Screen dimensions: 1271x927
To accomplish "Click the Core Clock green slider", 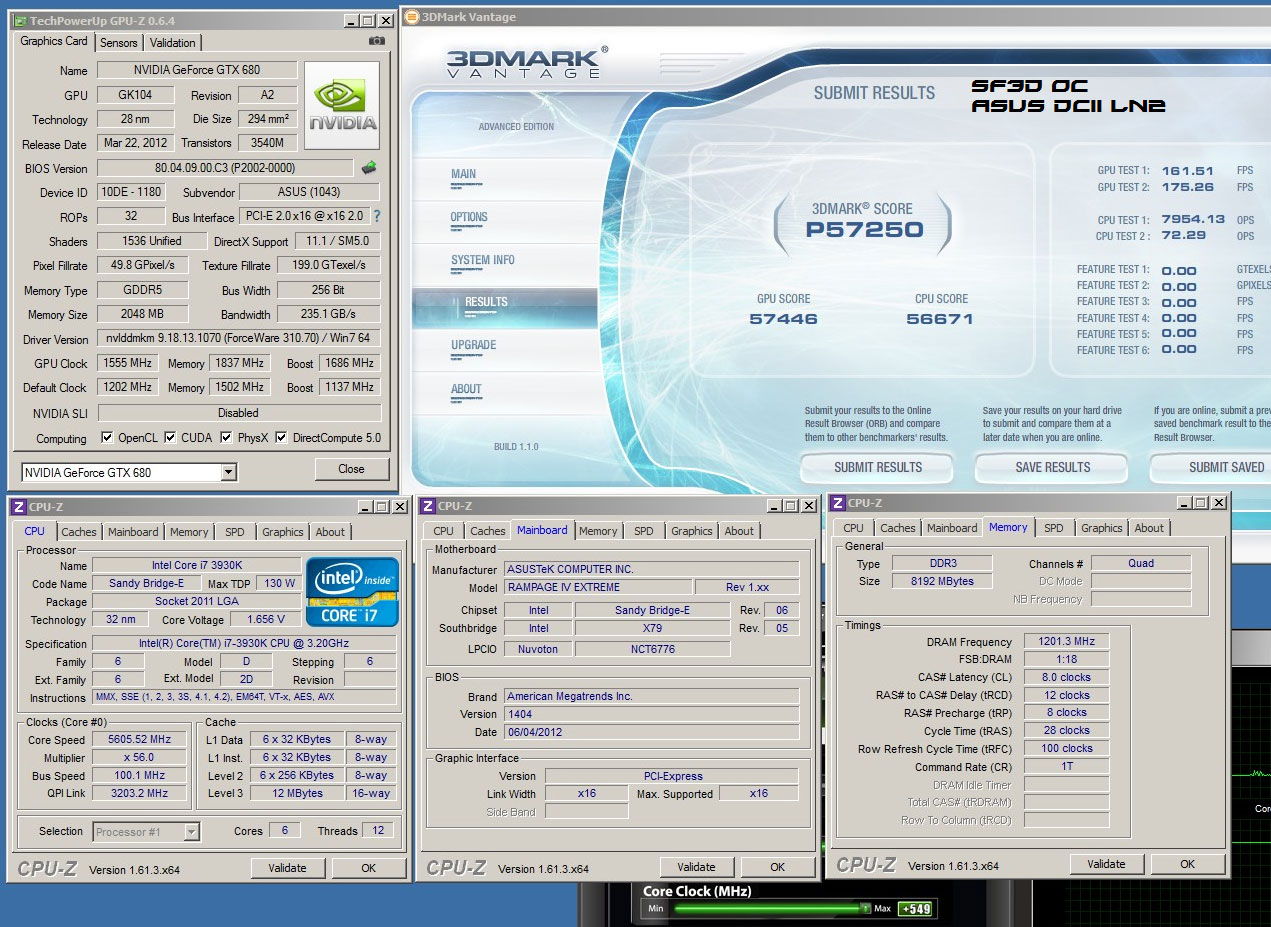I will coord(768,909).
